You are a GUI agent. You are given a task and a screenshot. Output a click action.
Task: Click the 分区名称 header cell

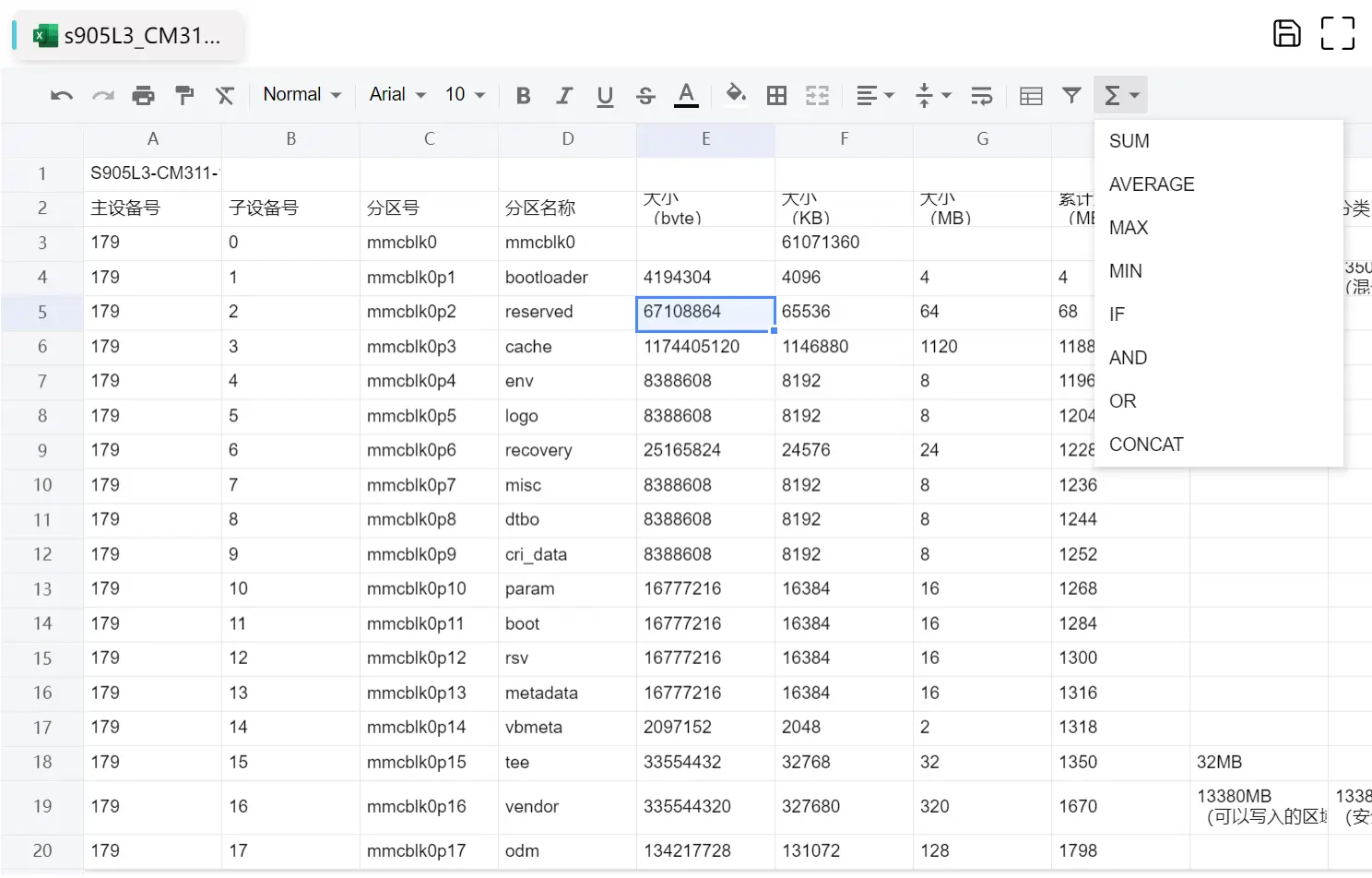568,208
